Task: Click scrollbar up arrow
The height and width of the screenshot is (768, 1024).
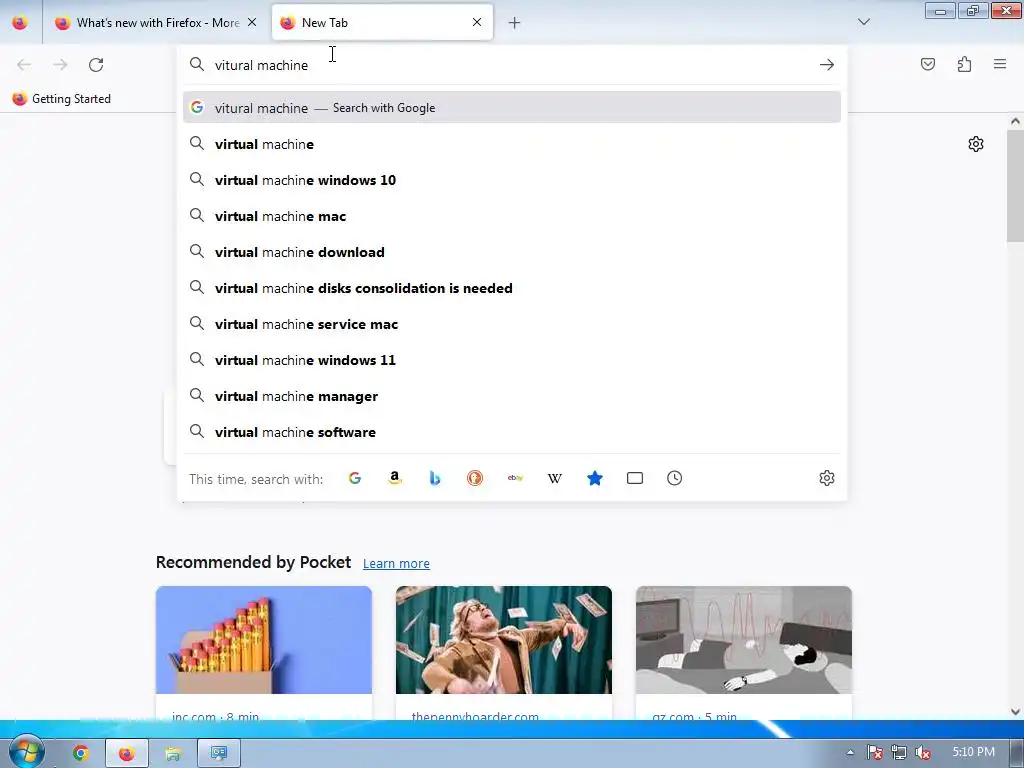Action: pyautogui.click(x=1015, y=121)
